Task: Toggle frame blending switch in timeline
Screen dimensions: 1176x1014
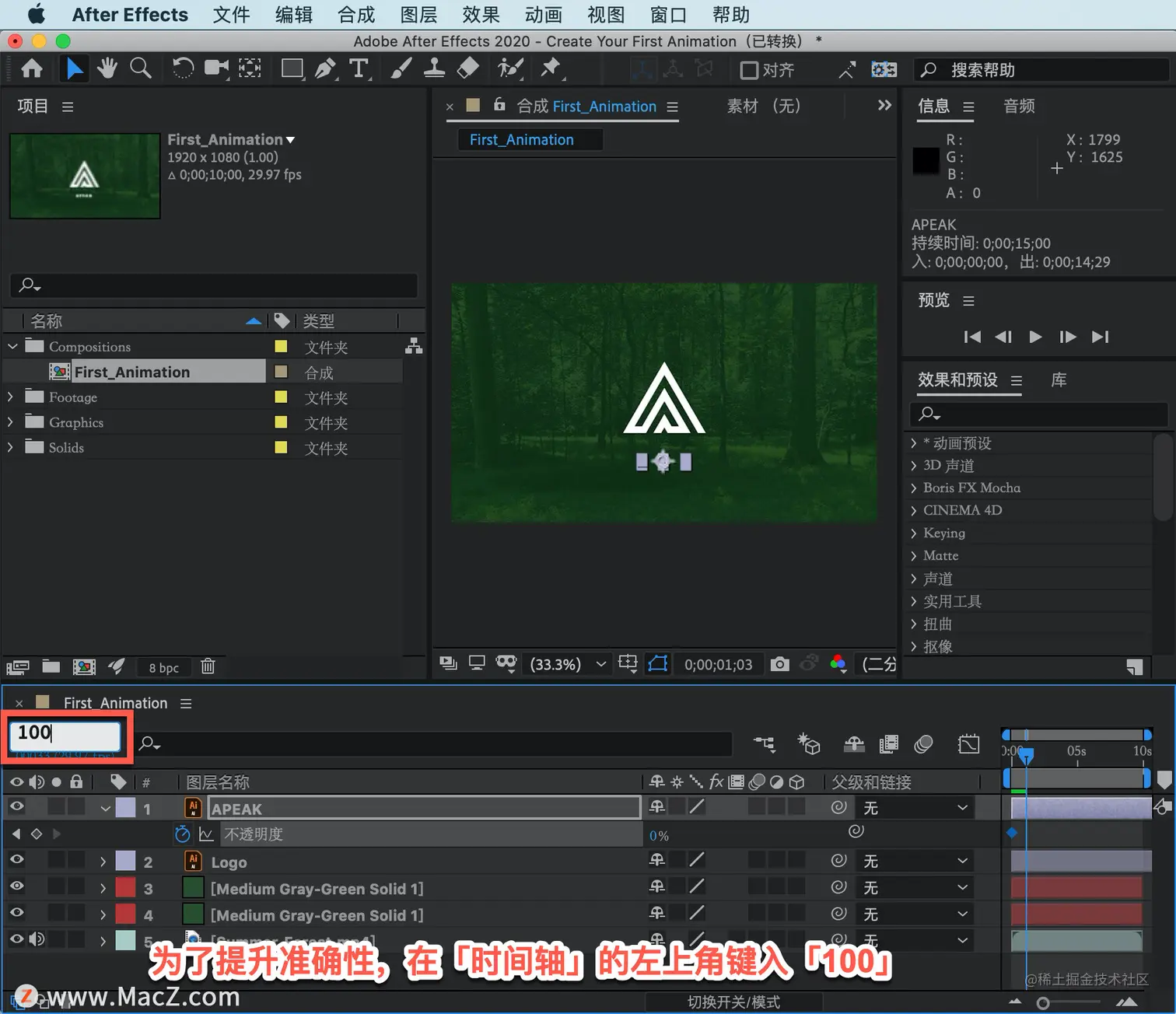Action: point(888,744)
